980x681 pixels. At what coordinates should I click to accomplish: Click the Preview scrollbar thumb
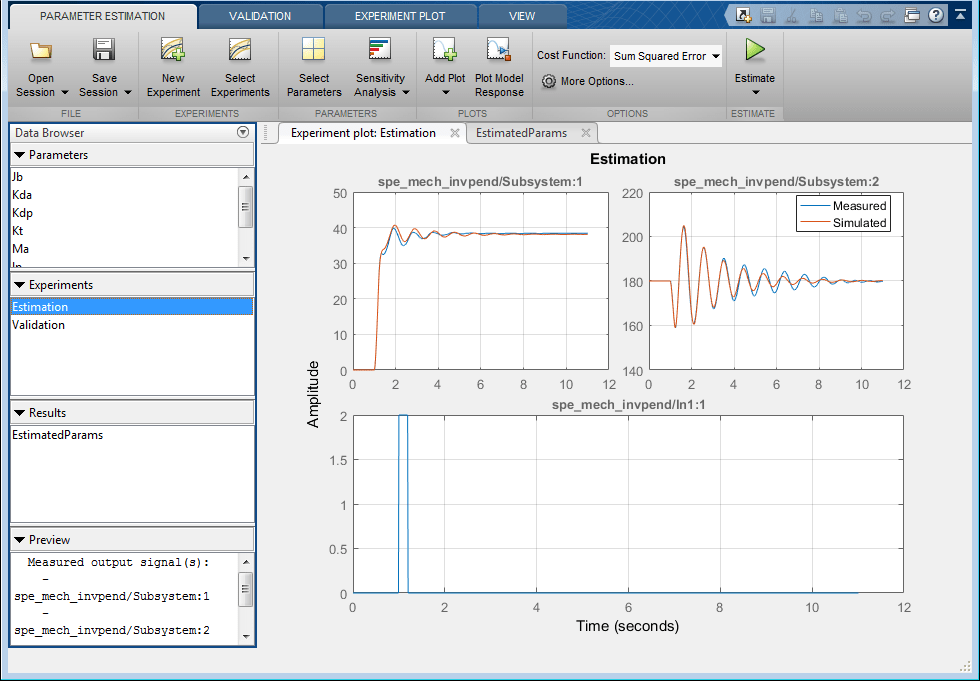pos(246,589)
